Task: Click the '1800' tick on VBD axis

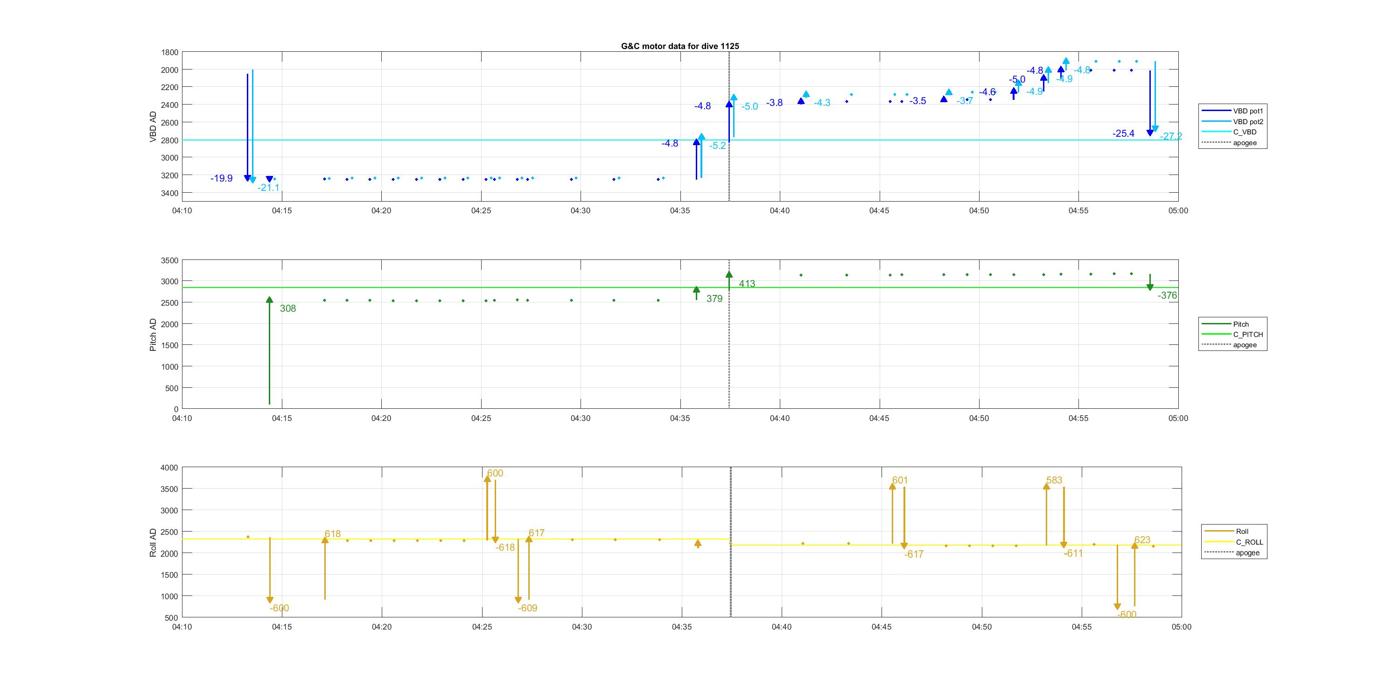Action: [x=169, y=52]
